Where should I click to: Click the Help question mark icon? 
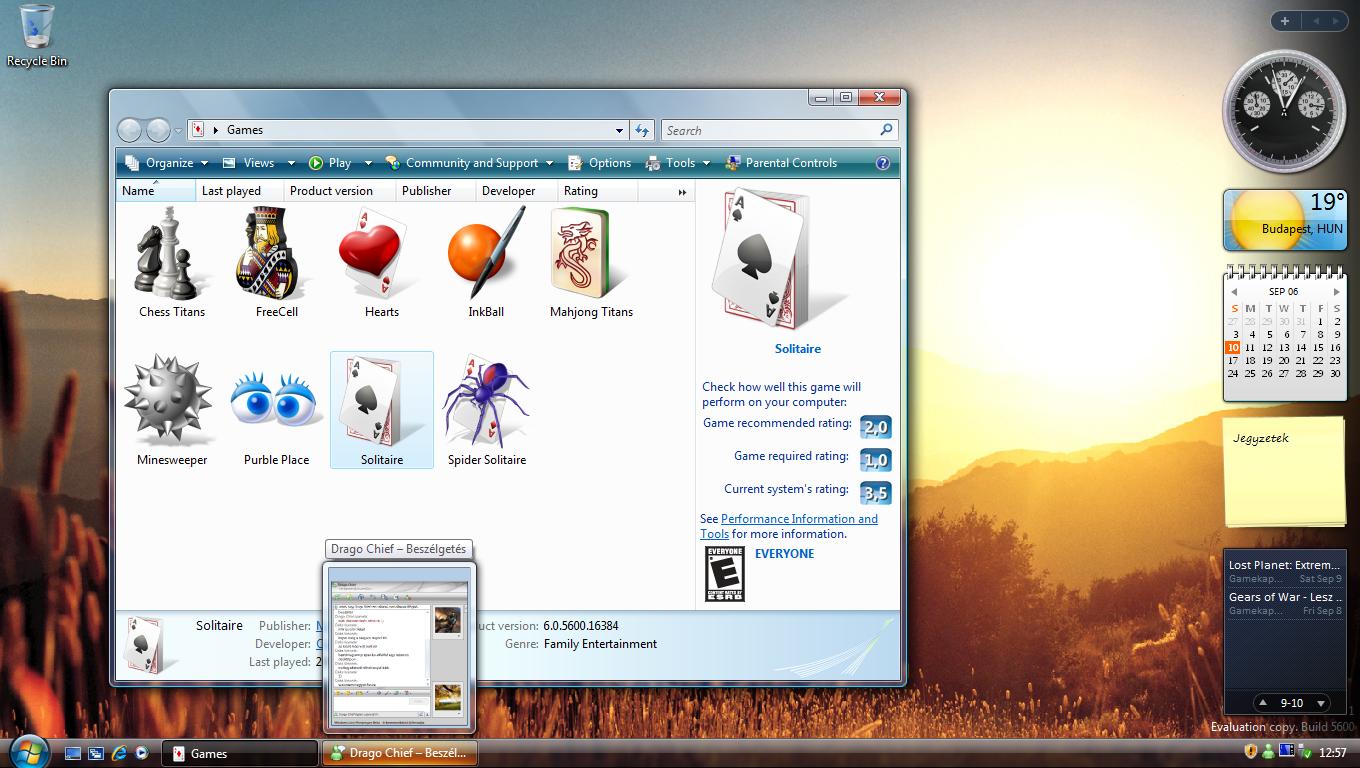(883, 163)
